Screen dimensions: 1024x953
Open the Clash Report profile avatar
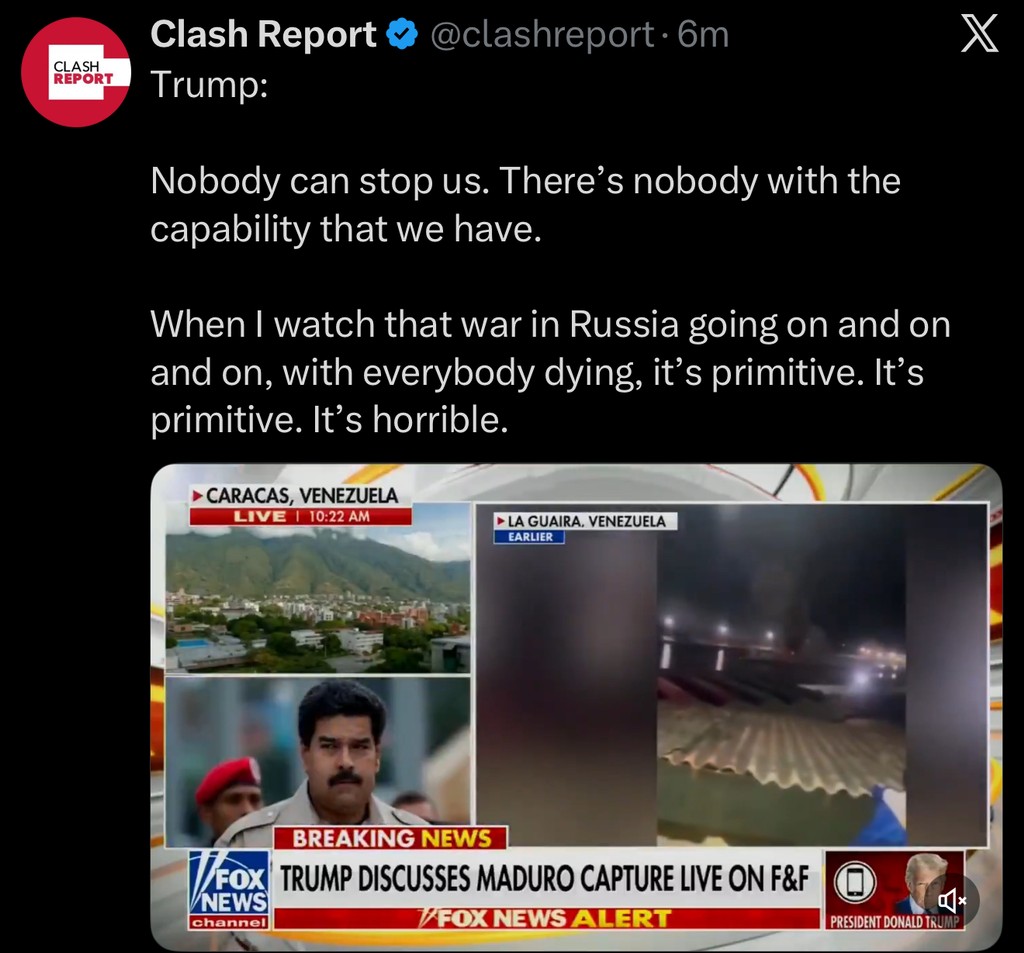point(76,73)
